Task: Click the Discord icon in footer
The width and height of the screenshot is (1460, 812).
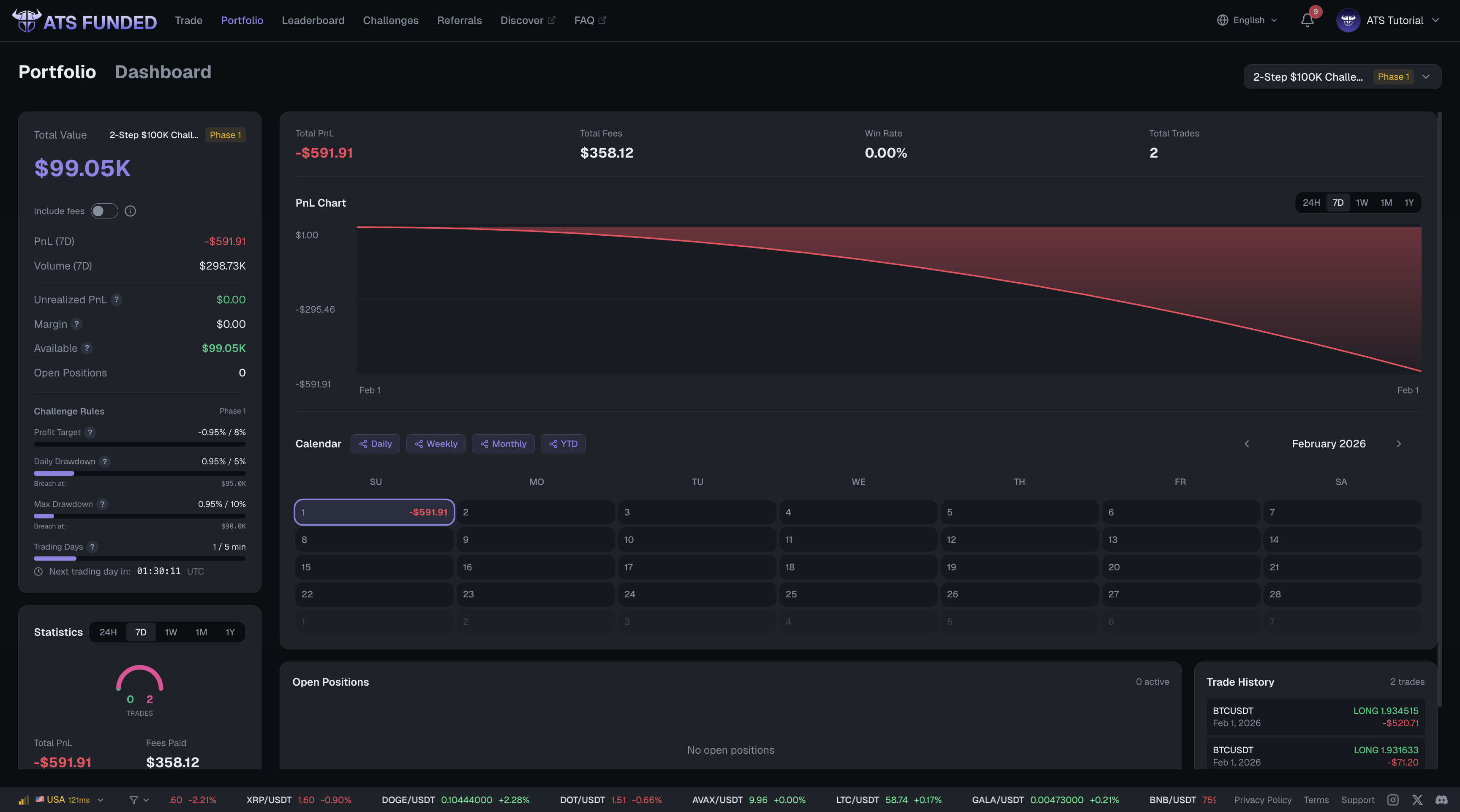Action: [x=1441, y=799]
